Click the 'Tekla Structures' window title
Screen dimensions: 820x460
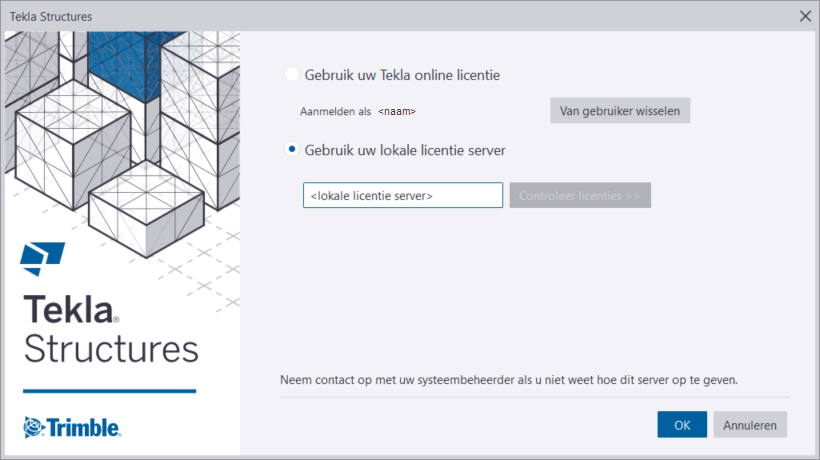tap(51, 17)
